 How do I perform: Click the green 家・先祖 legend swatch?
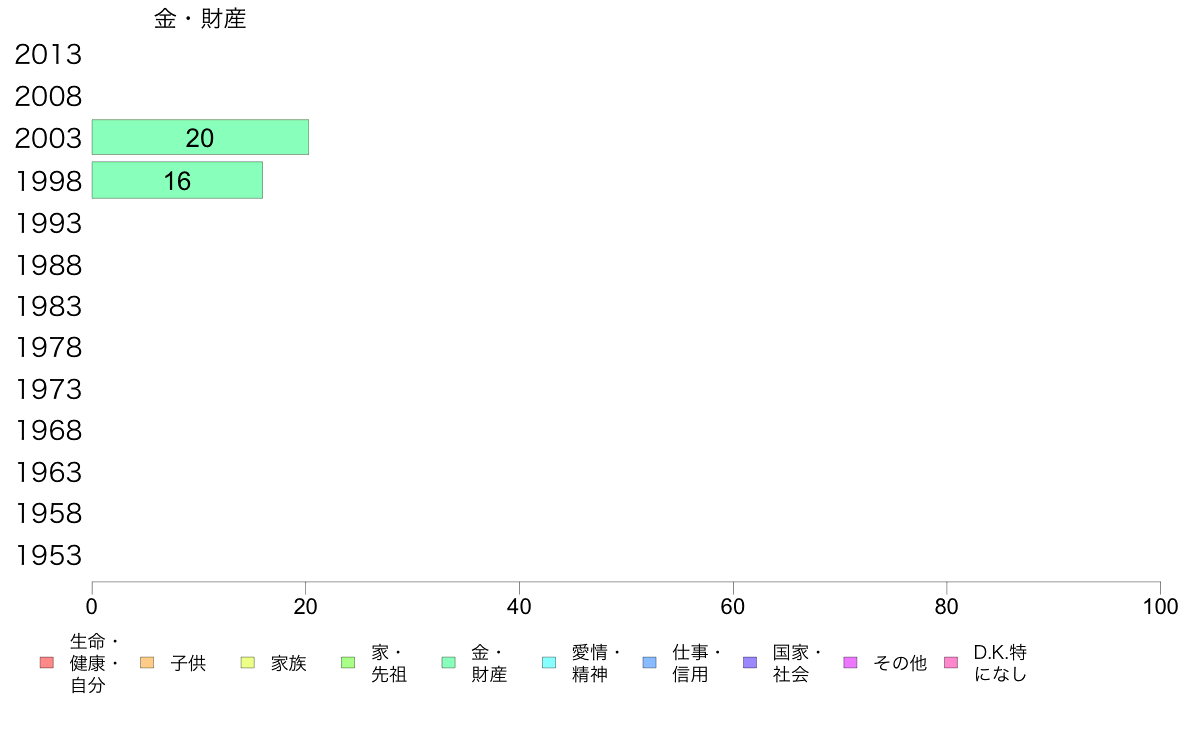(x=348, y=663)
